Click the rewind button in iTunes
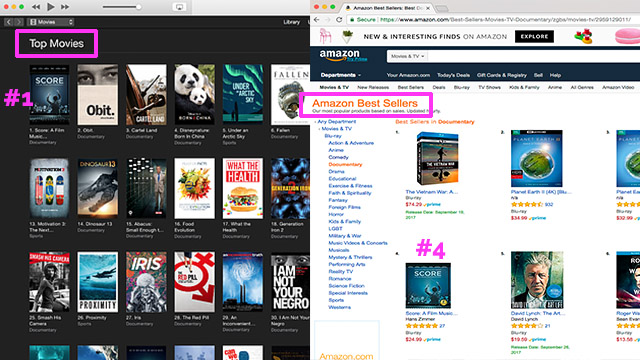 (x=36, y=7)
